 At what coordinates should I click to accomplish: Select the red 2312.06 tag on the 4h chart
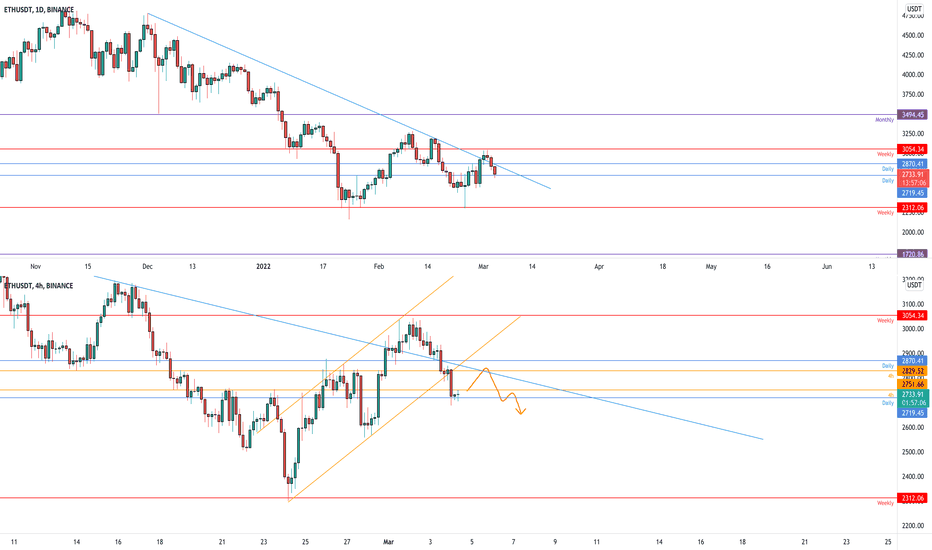coord(912,498)
